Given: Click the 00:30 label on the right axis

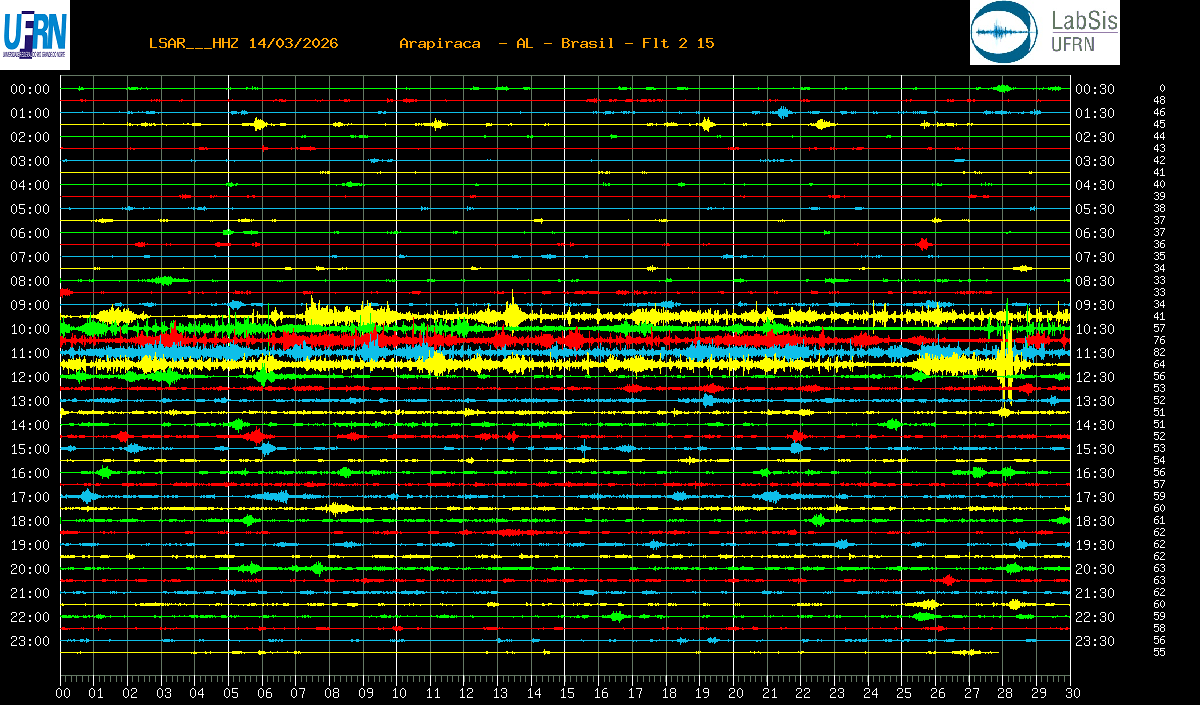Looking at the screenshot, I should 1095,89.
